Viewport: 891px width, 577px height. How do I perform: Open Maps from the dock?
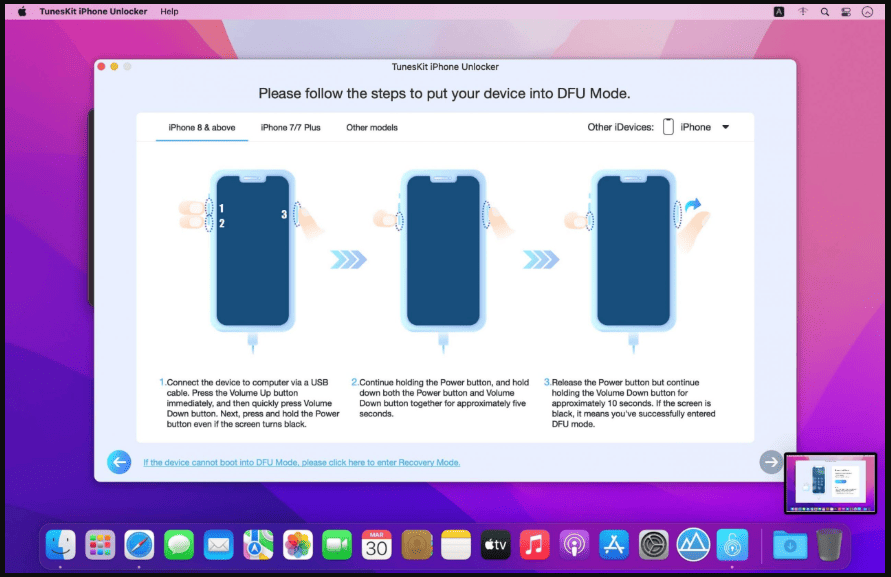click(258, 545)
